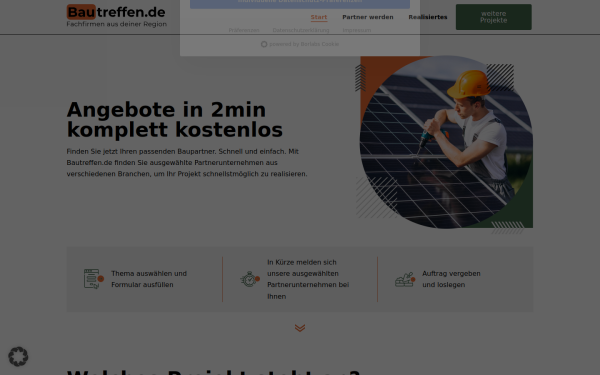The height and width of the screenshot is (375, 600).
Task: Click the 'Auftrag vergeben und loslegen' text
Action: (x=451, y=279)
